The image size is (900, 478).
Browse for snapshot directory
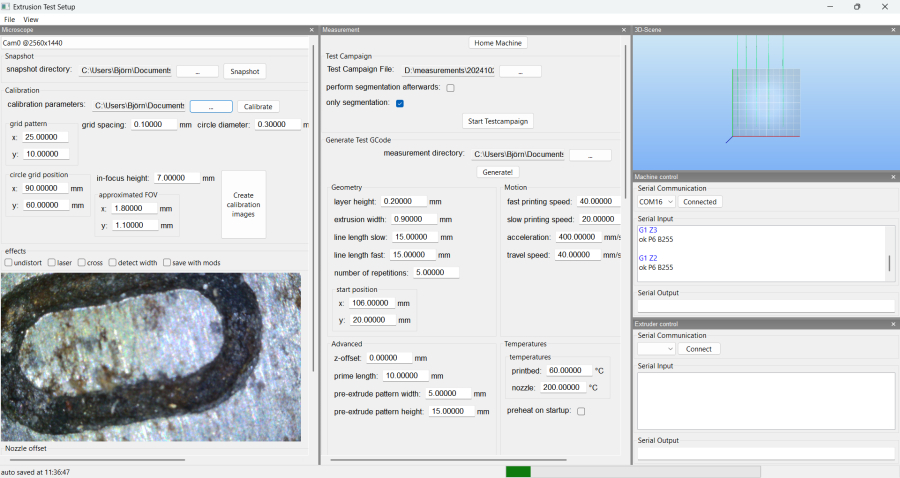click(197, 71)
